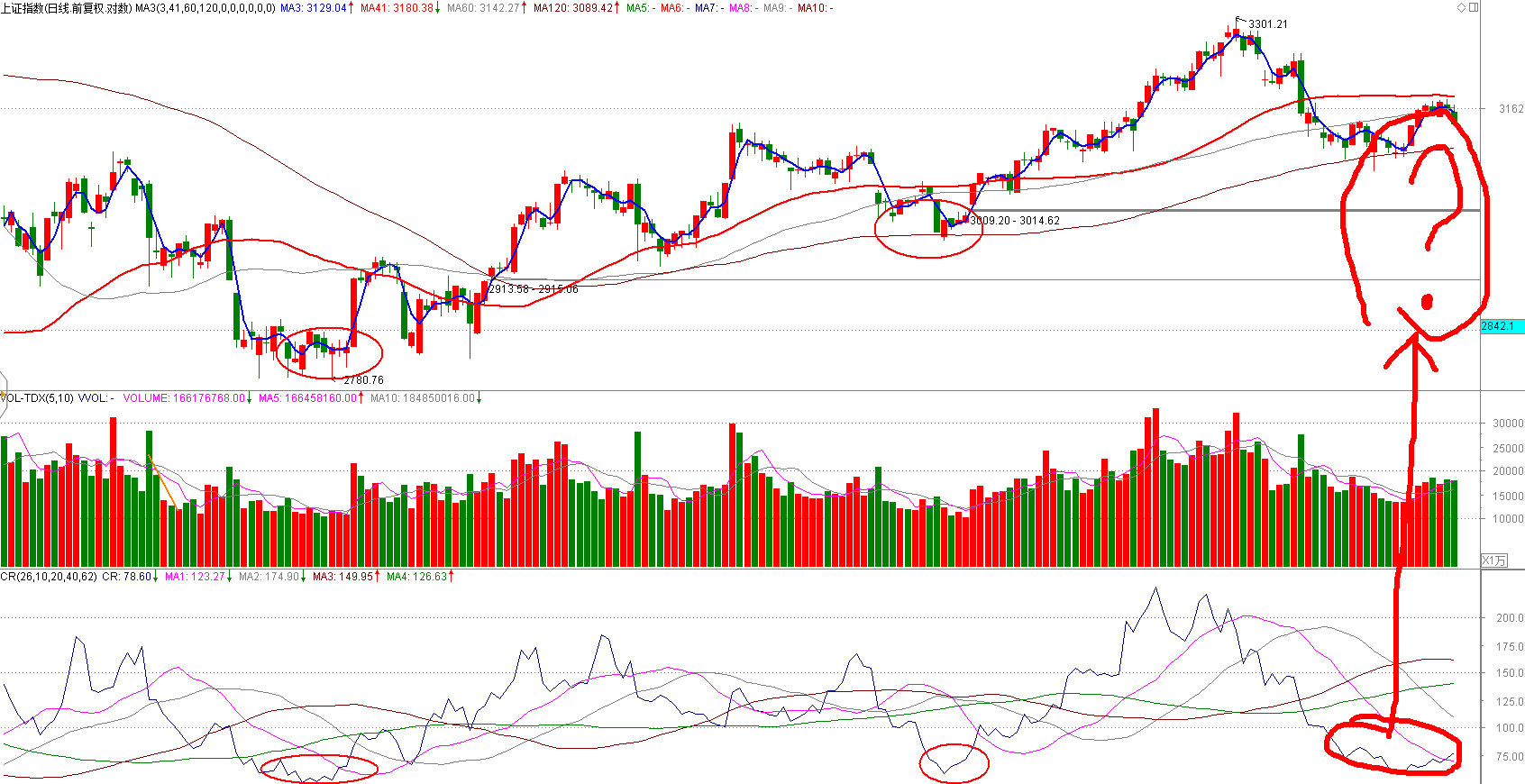Click the 3162 price axis label
This screenshot has width=1525, height=784.
click(1511, 109)
